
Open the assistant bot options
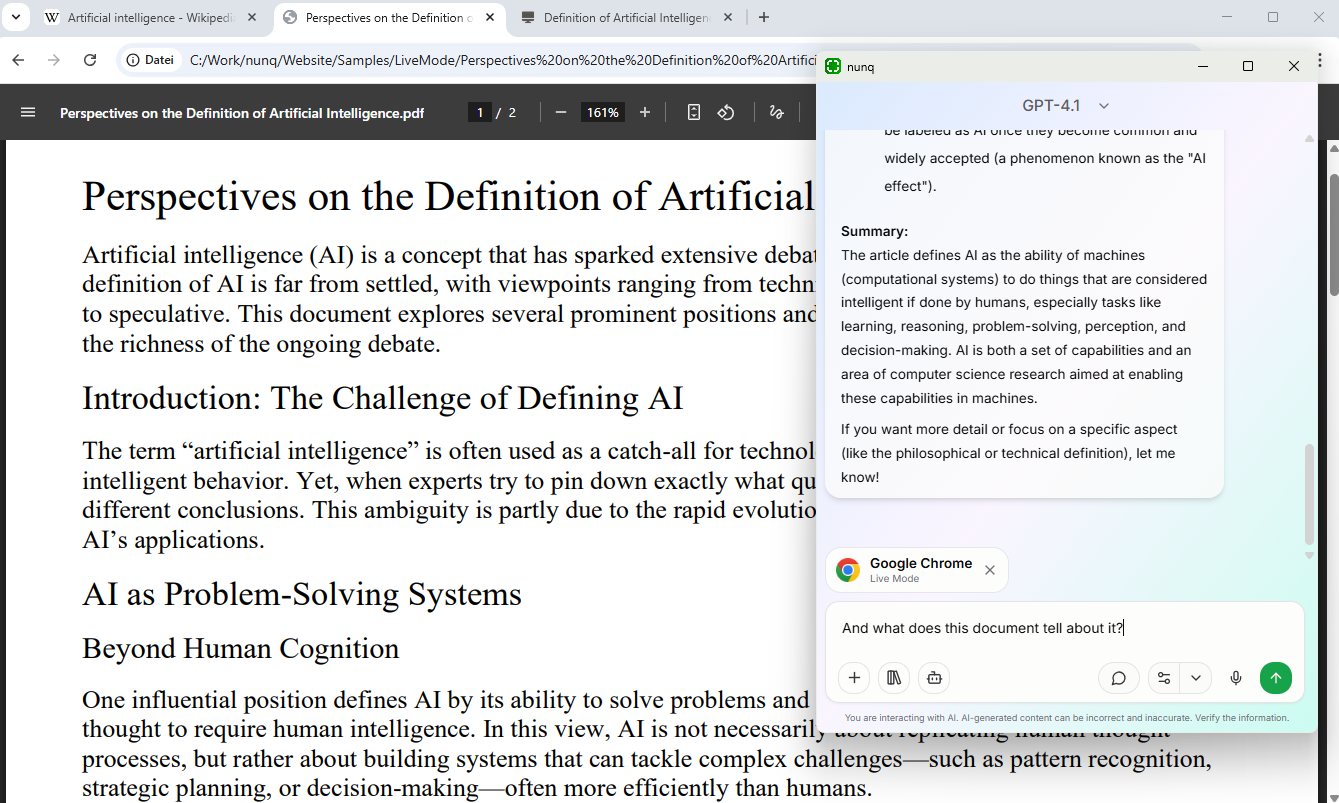[933, 678]
